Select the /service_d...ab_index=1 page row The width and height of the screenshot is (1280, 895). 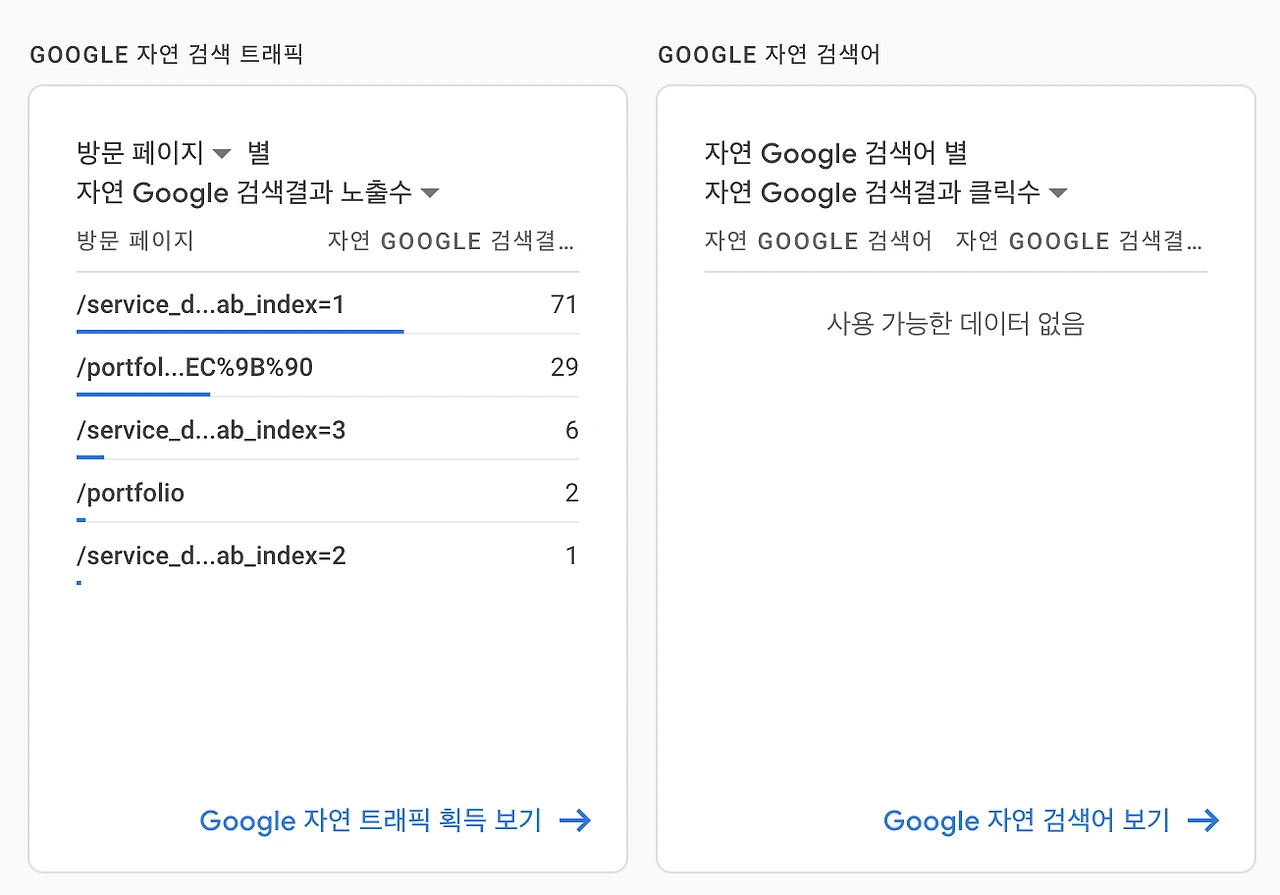click(210, 305)
